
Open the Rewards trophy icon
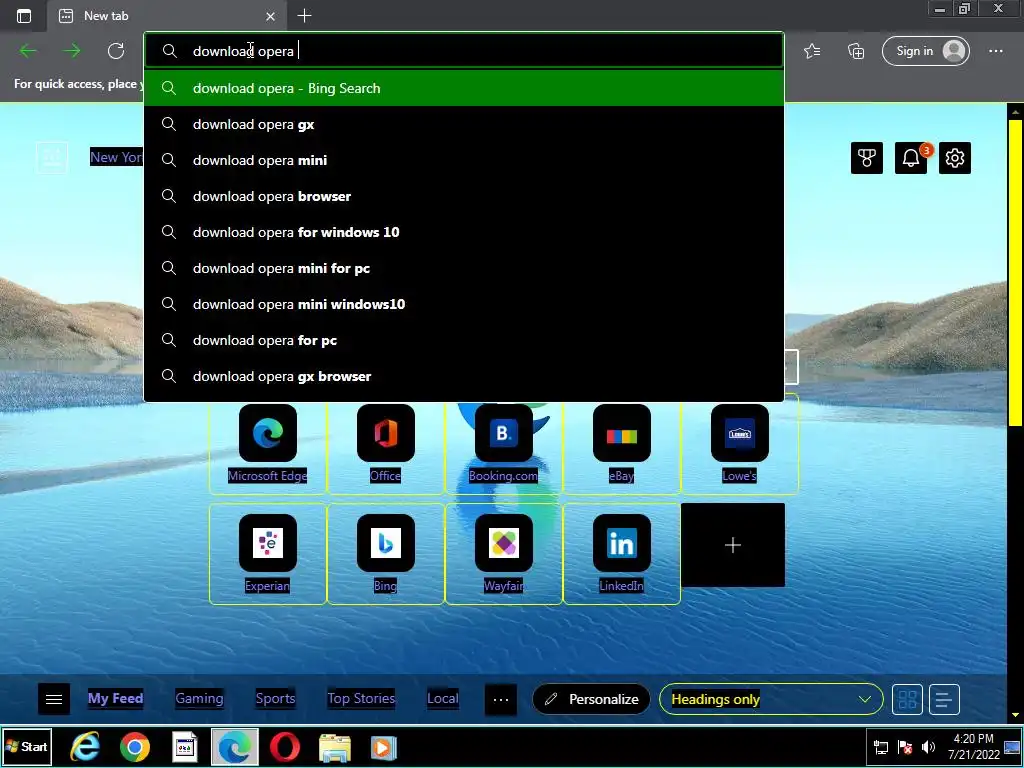pos(867,158)
